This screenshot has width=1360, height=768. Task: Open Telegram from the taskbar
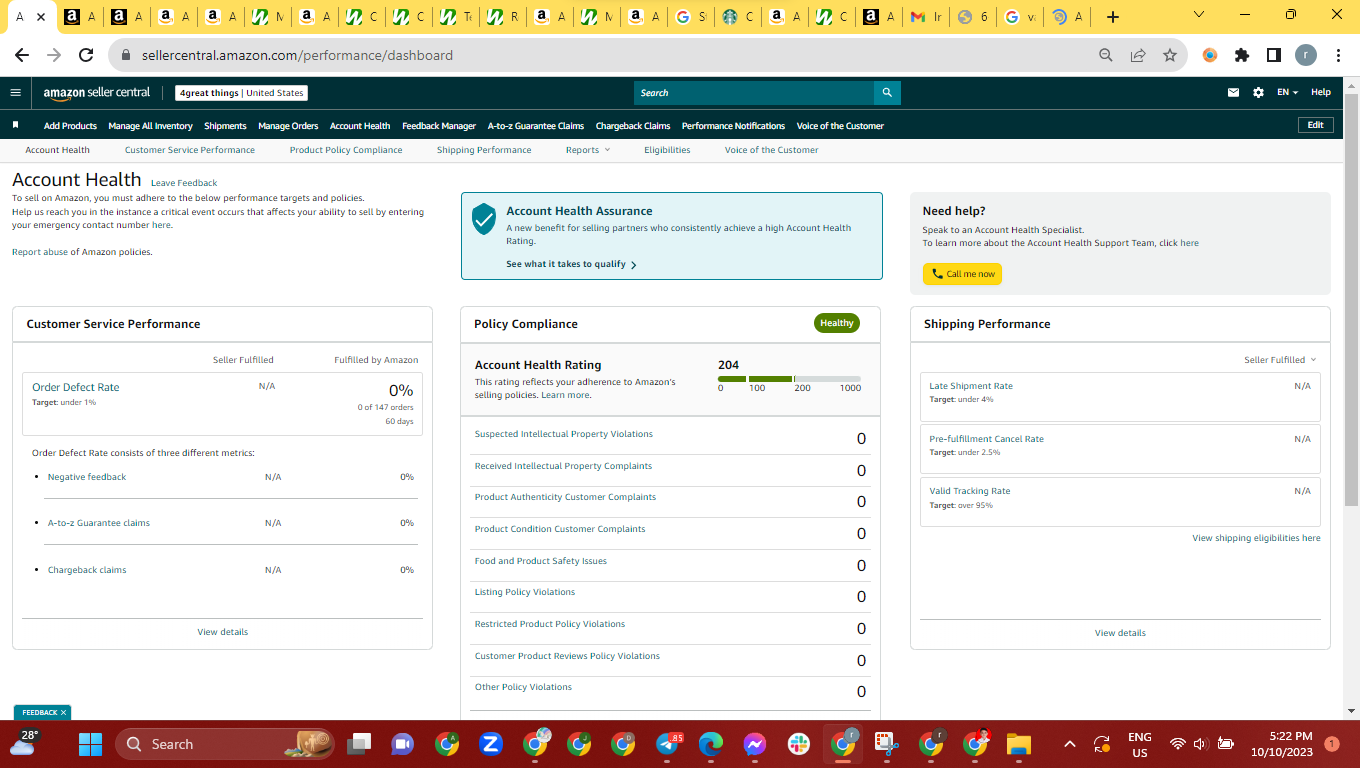[x=667, y=744]
